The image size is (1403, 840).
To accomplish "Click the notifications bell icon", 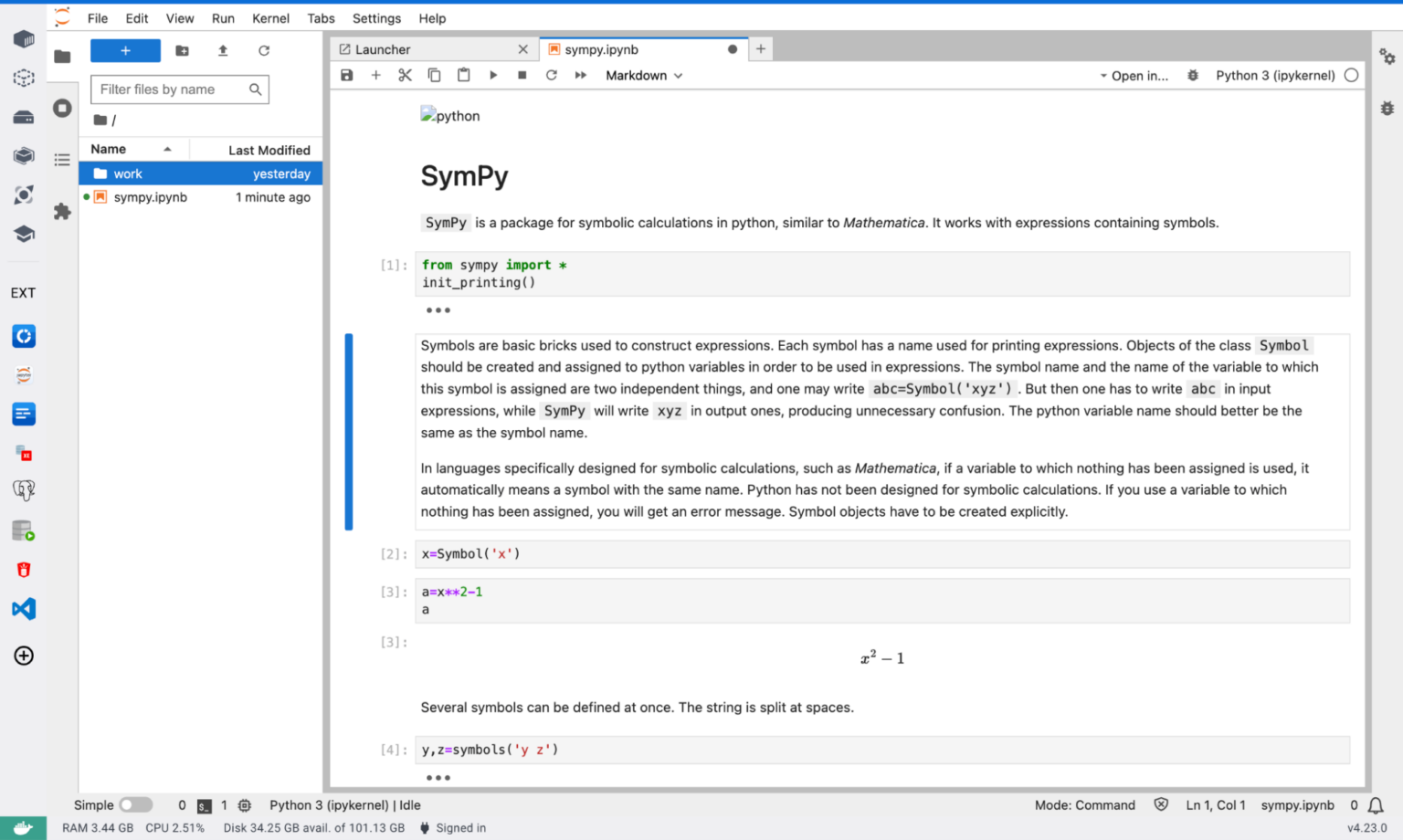I will (1375, 804).
